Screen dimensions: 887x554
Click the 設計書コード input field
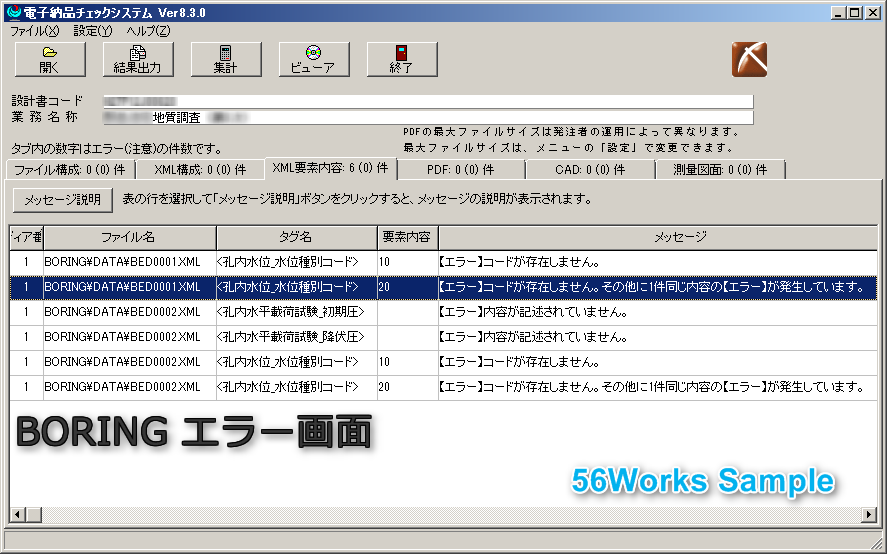coord(428,101)
